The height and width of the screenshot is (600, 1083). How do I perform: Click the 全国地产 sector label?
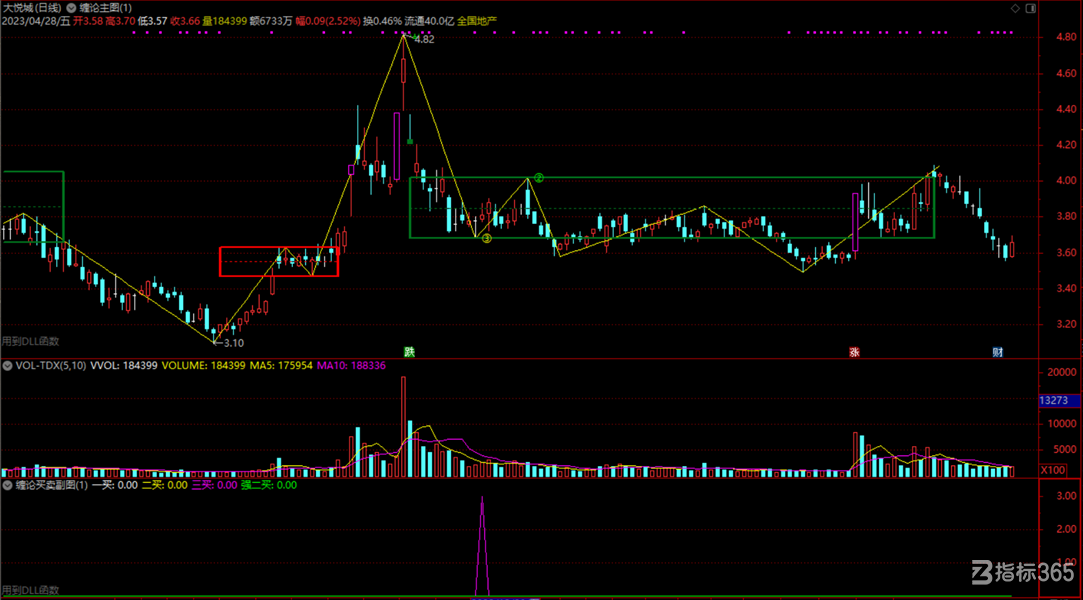pyautogui.click(x=477, y=21)
